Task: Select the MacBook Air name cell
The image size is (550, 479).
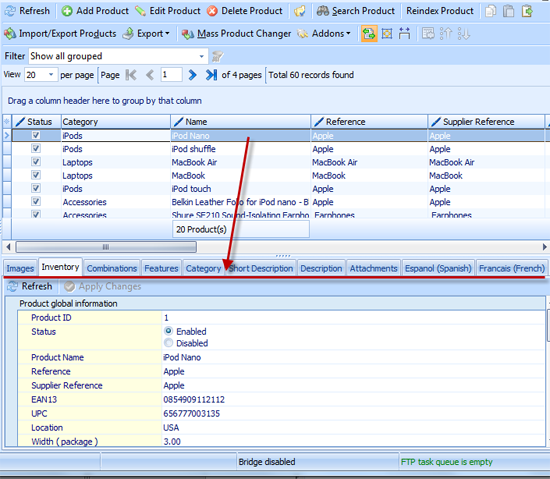Action: click(240, 162)
